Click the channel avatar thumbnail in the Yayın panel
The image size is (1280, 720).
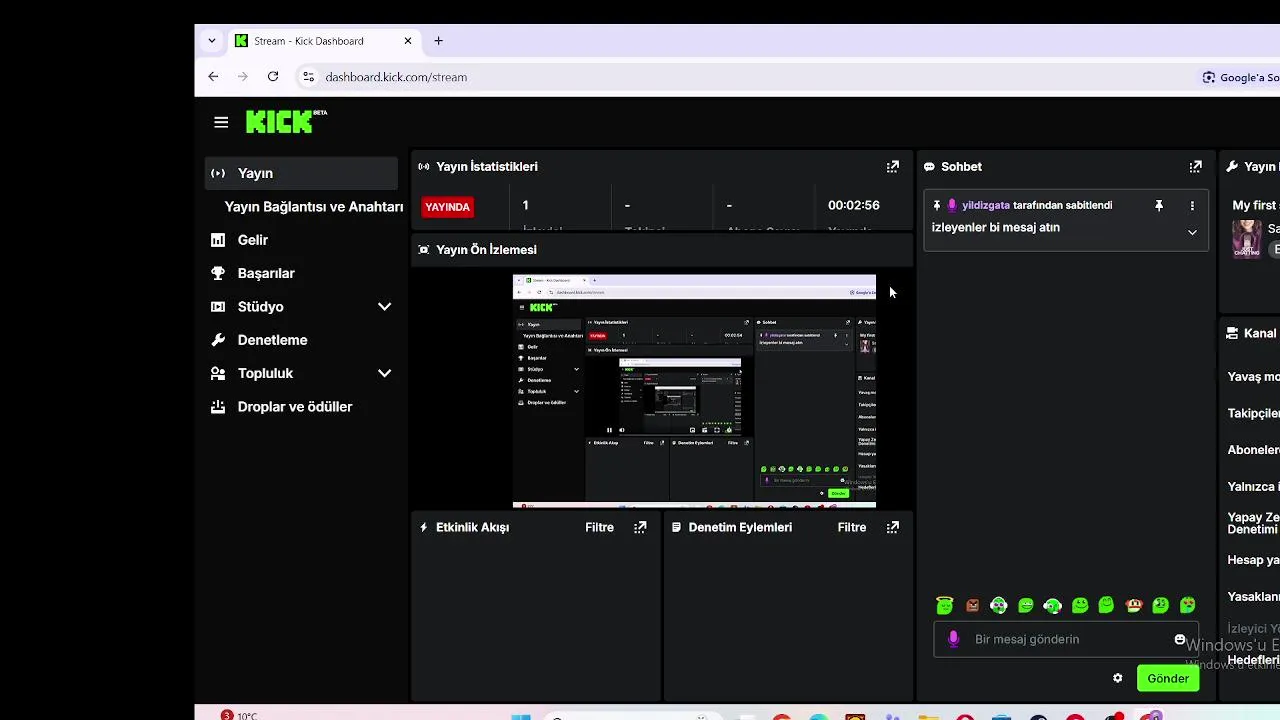coord(1247,238)
